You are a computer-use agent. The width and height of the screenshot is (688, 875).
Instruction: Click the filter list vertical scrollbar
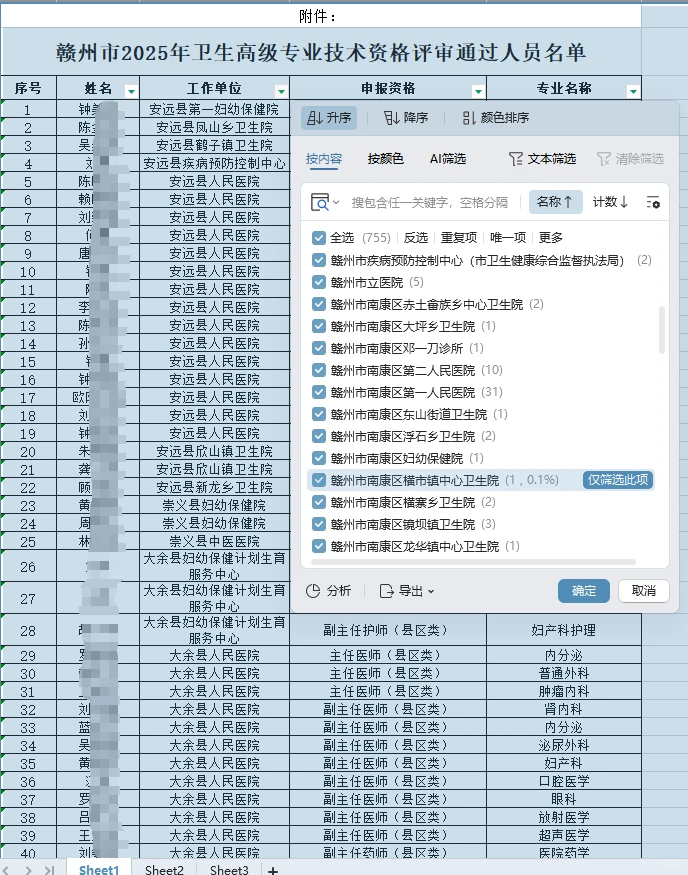[x=662, y=330]
